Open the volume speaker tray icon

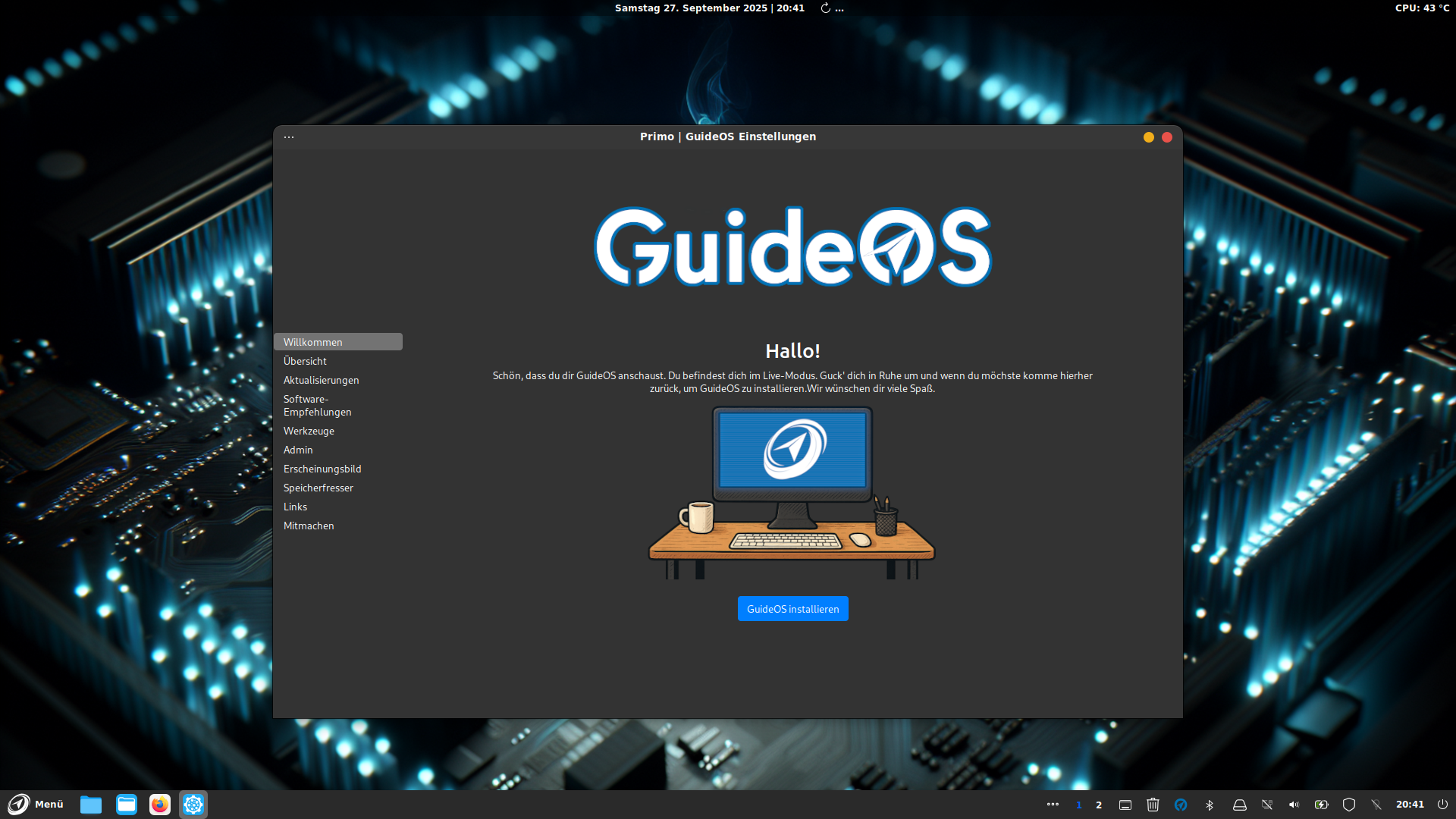click(x=1294, y=805)
